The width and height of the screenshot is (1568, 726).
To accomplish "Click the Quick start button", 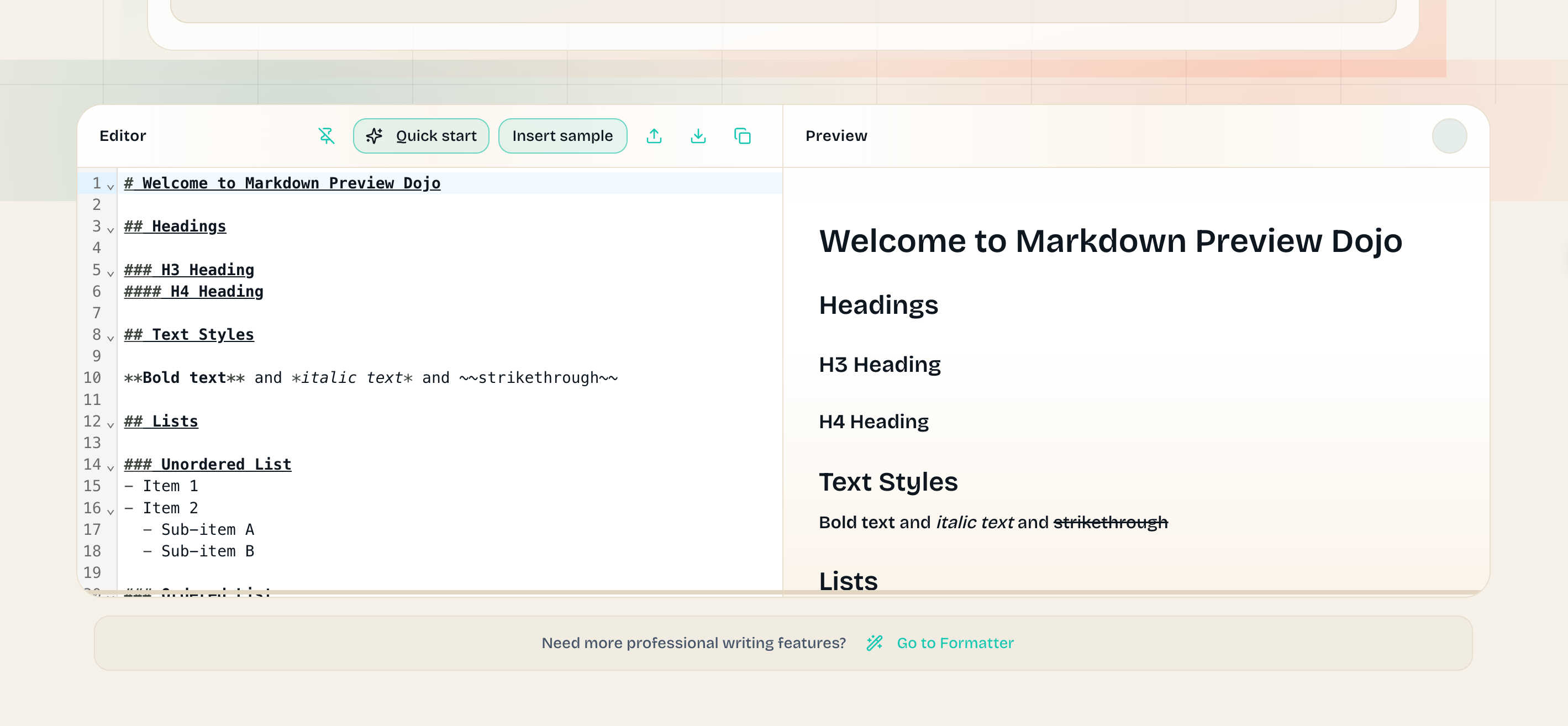I will click(x=420, y=136).
